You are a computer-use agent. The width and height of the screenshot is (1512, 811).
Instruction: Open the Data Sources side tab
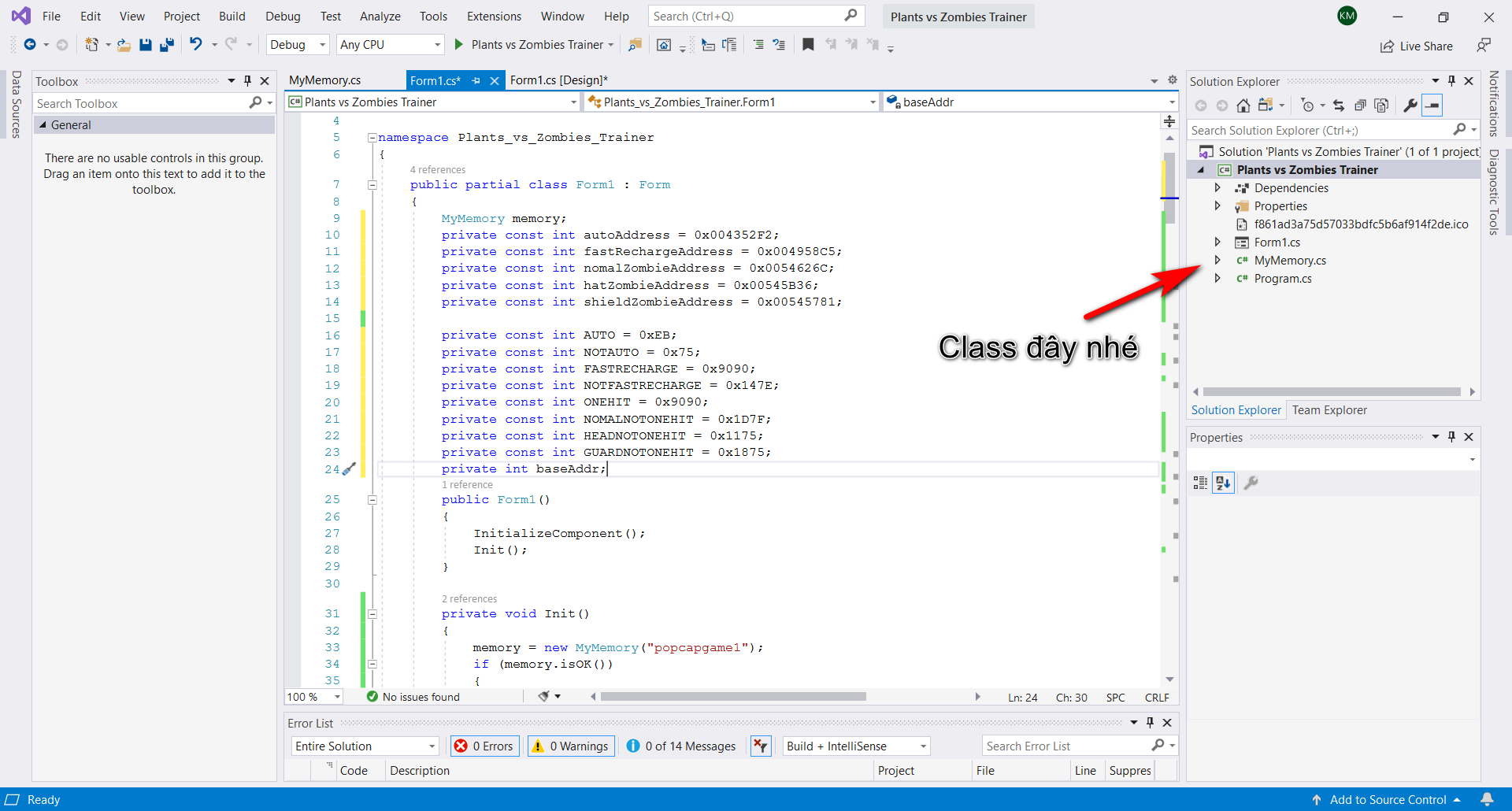16,105
